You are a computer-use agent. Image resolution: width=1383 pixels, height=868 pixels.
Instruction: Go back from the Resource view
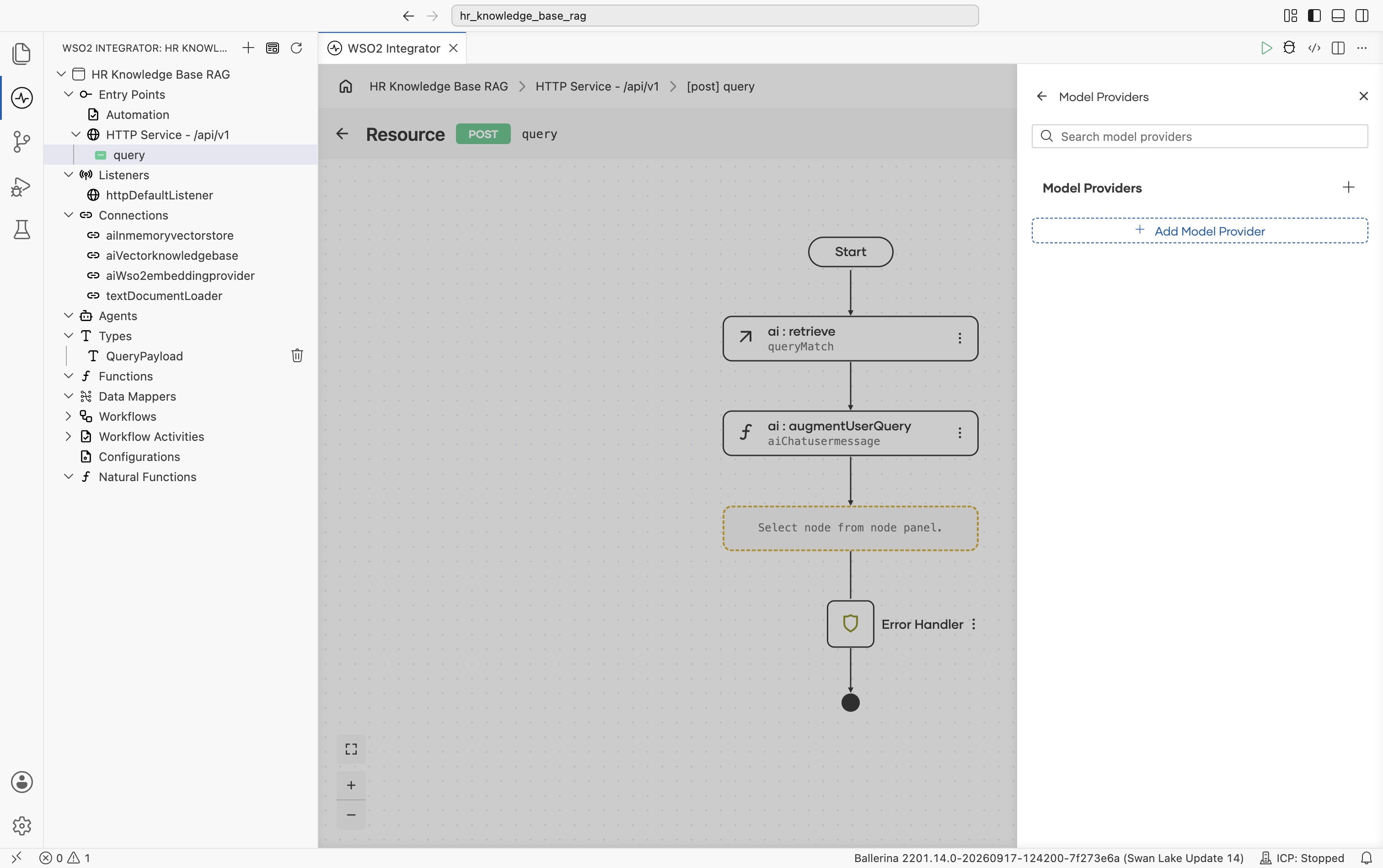(342, 134)
